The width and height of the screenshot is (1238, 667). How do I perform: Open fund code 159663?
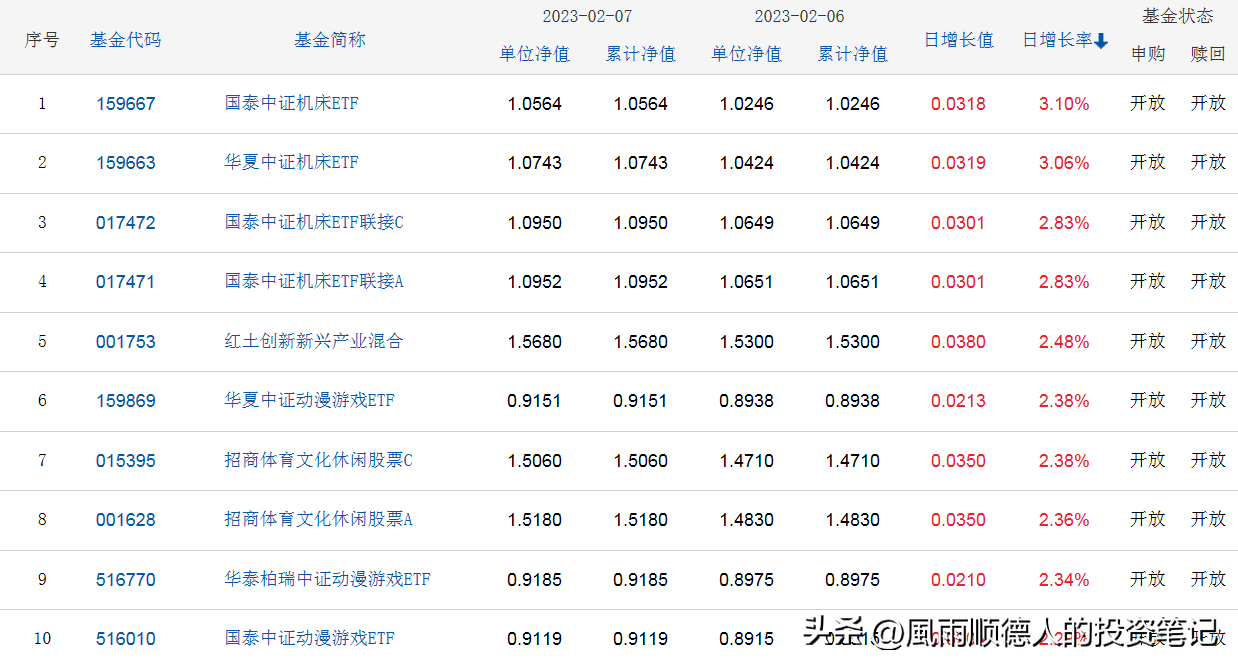coord(126,163)
